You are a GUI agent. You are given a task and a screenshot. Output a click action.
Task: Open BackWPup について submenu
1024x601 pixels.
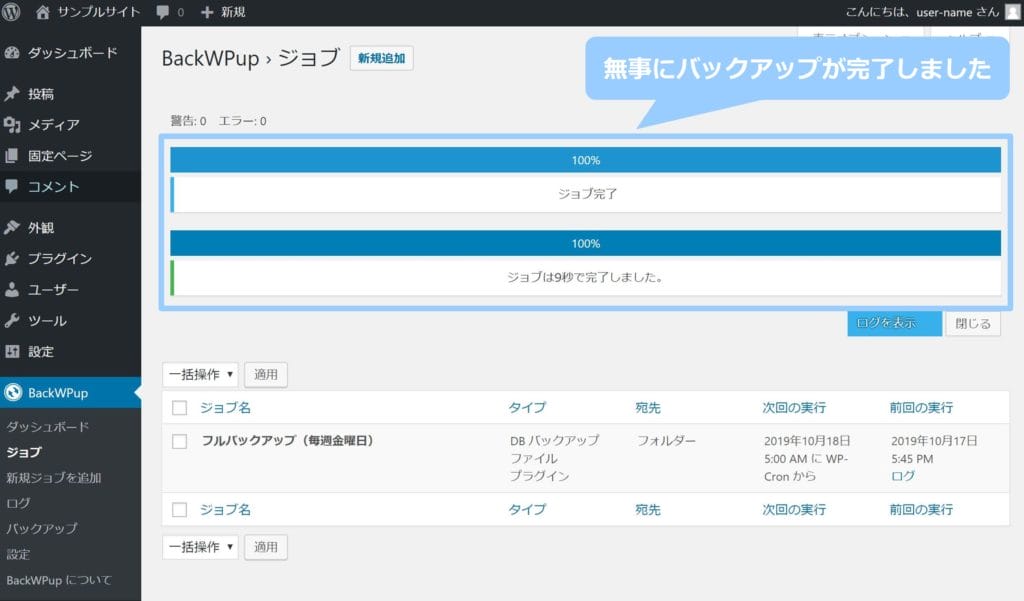(x=59, y=579)
